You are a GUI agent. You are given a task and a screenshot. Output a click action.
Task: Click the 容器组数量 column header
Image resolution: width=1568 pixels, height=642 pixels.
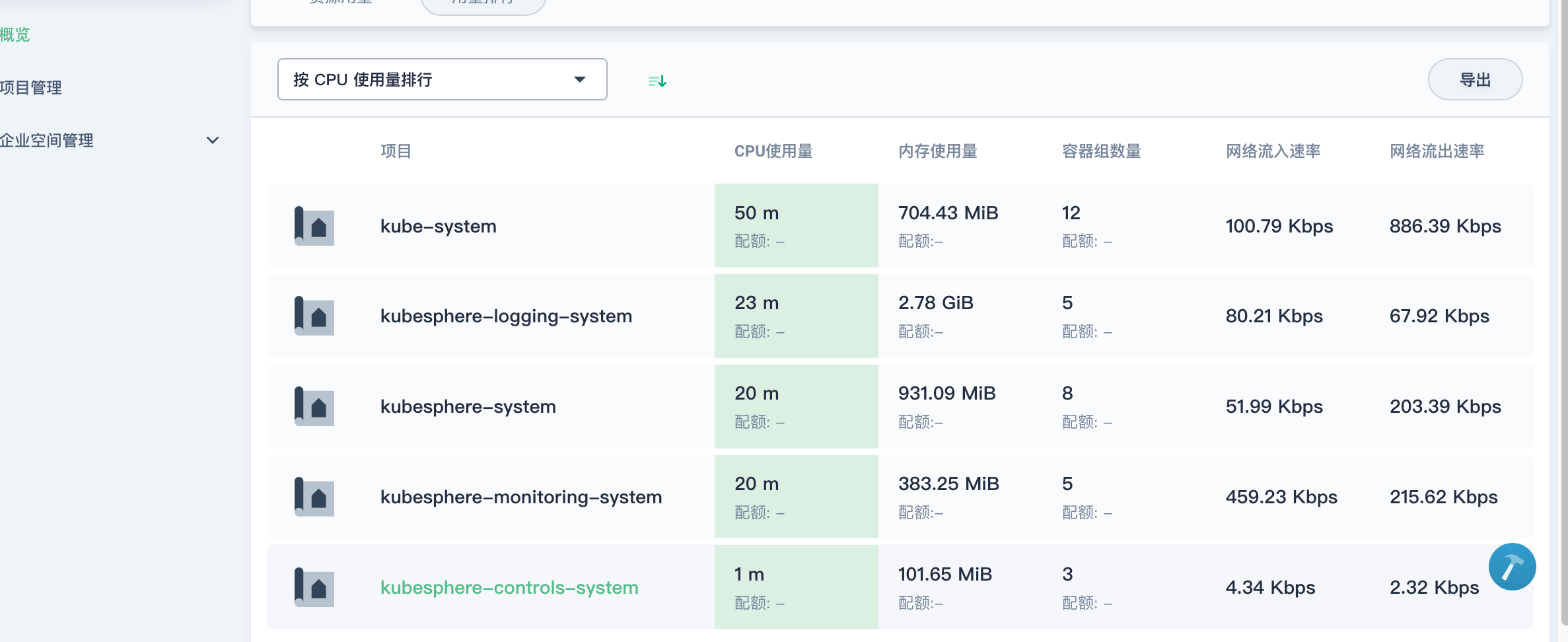tap(1102, 151)
